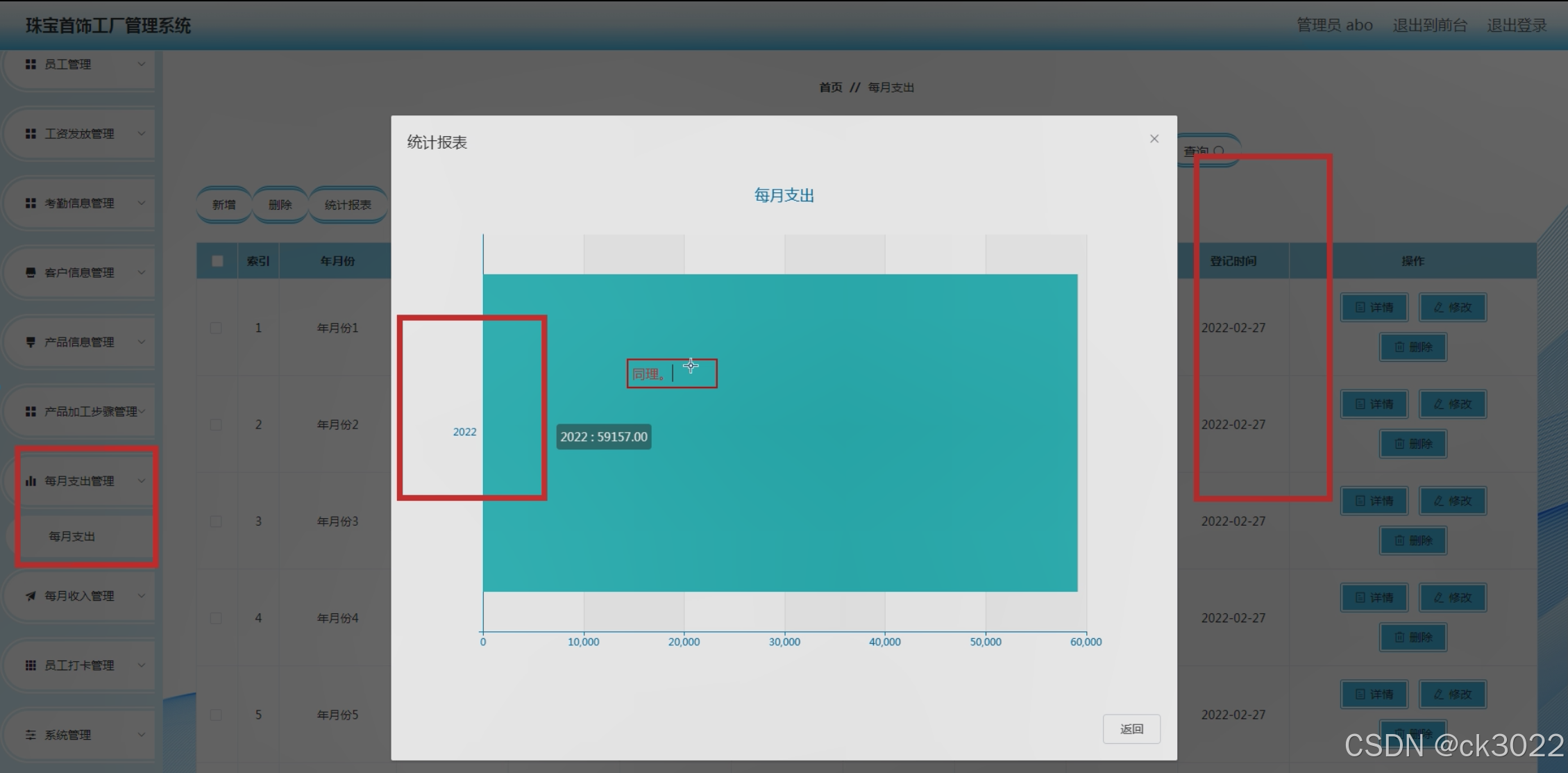Click the 客户信息管理 sidebar icon

click(31, 272)
